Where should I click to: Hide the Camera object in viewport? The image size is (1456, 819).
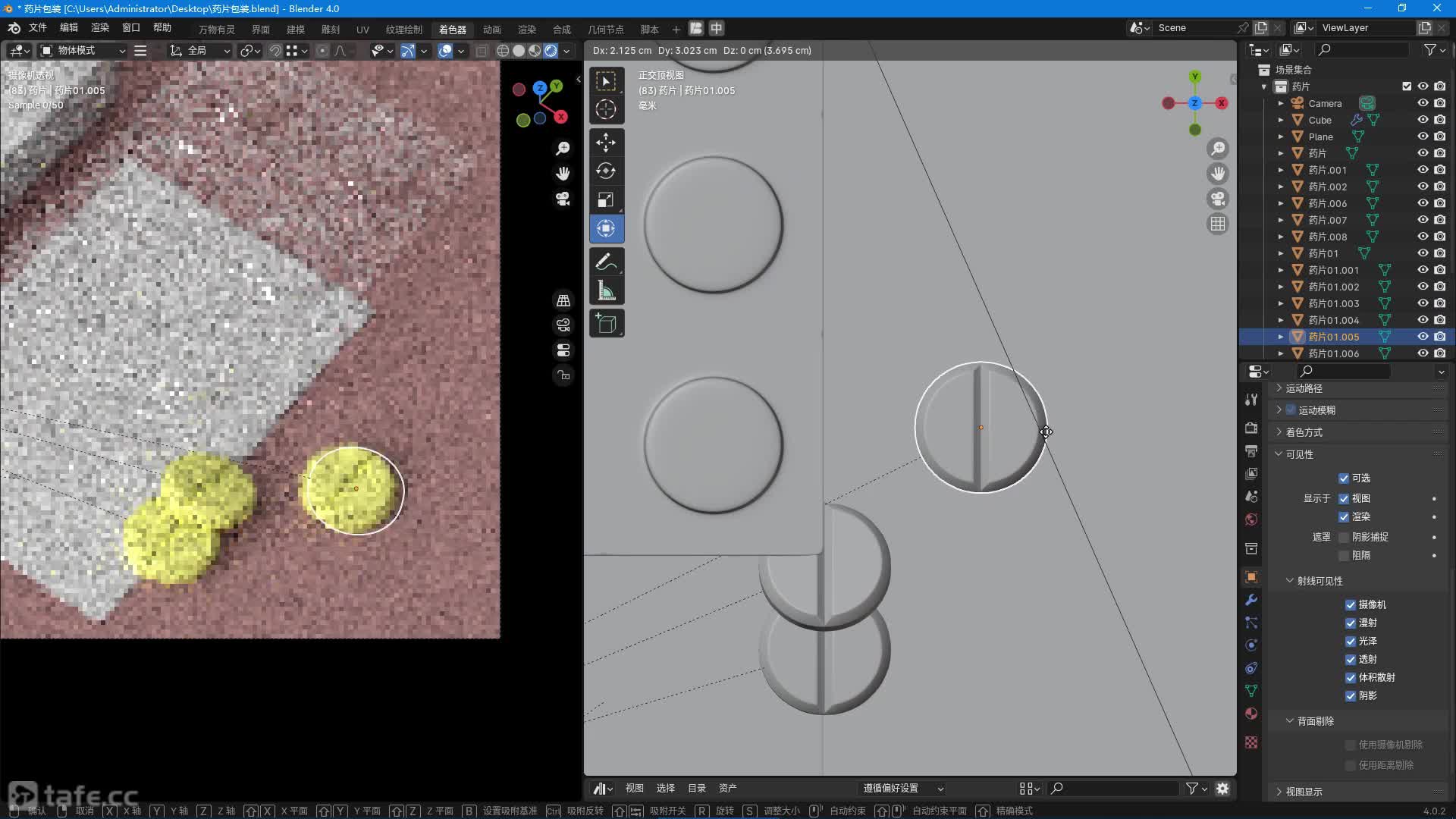(1423, 103)
